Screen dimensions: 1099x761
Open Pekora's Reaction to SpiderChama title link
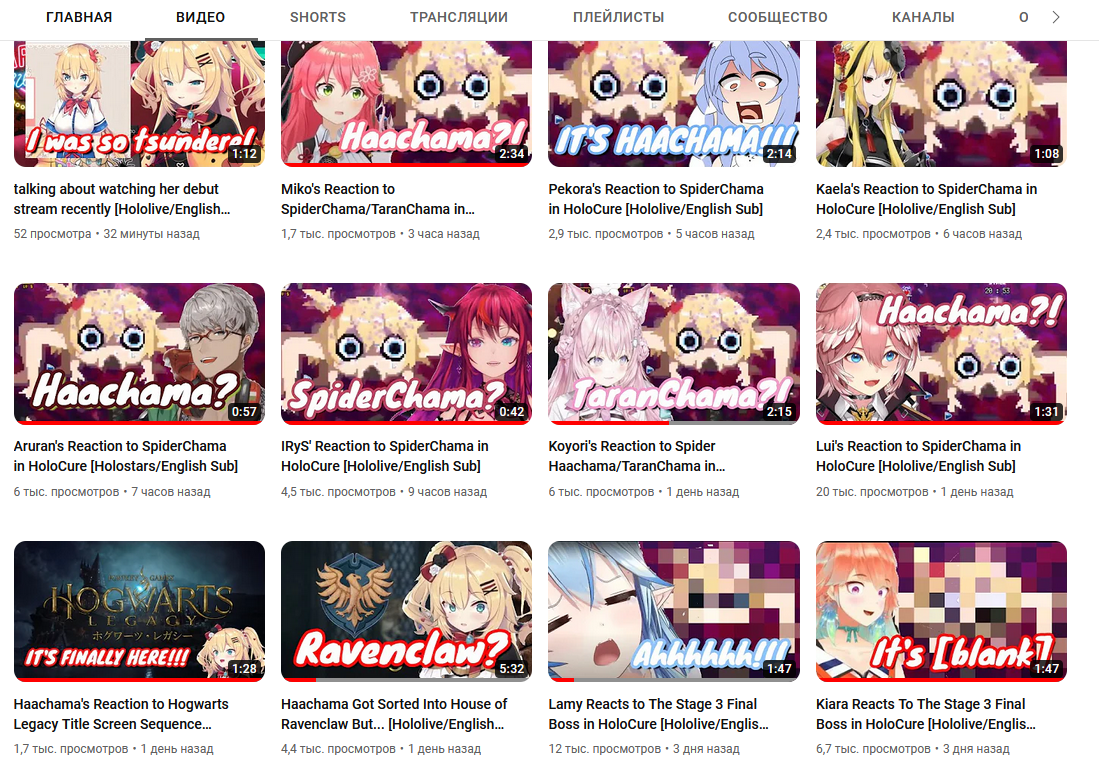point(656,199)
